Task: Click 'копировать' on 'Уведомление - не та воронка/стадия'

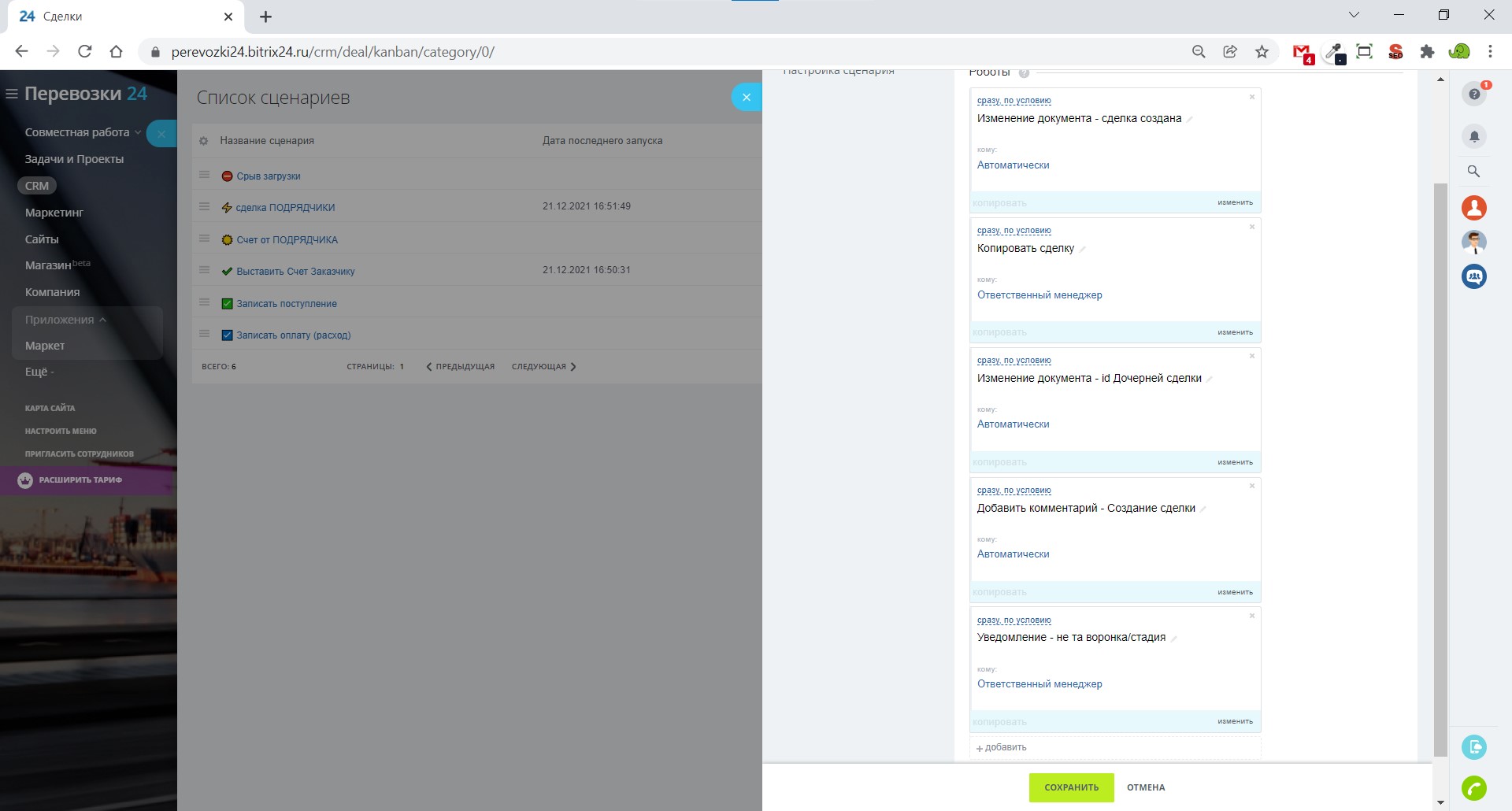Action: pos(1000,722)
